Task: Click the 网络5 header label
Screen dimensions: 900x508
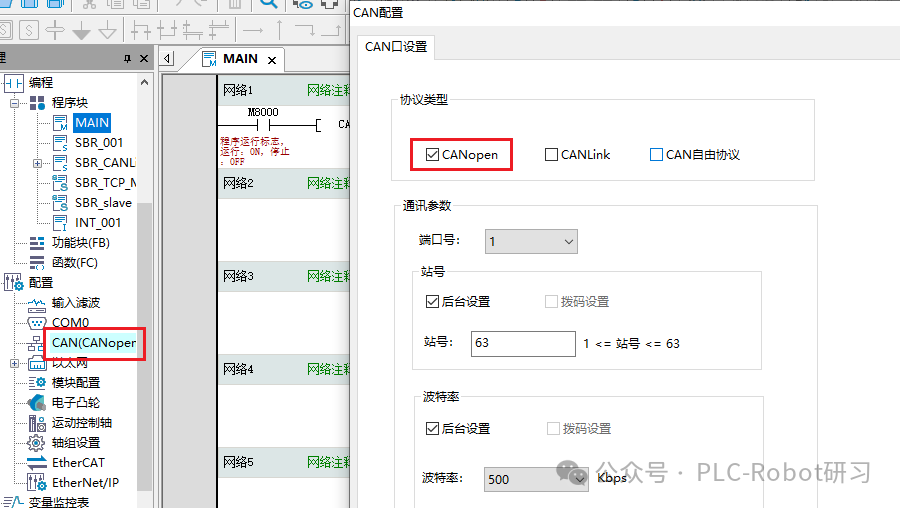Action: (238, 463)
